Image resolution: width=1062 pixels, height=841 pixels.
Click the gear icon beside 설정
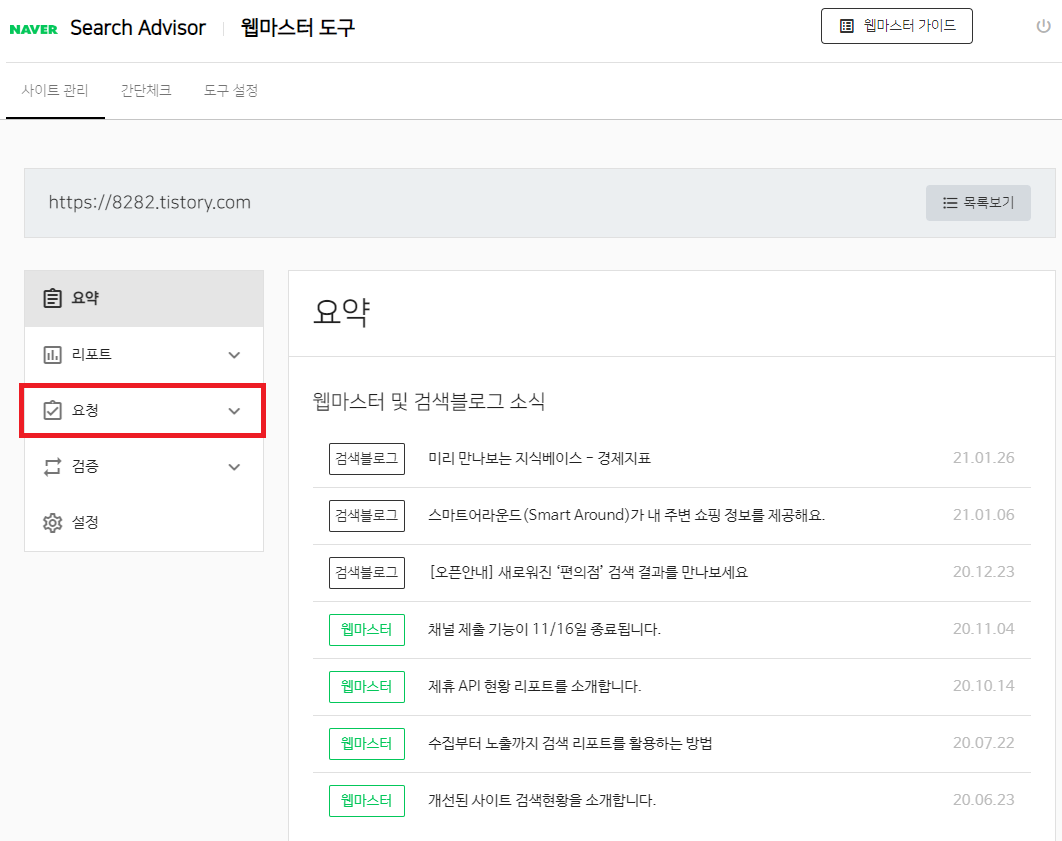click(x=52, y=523)
